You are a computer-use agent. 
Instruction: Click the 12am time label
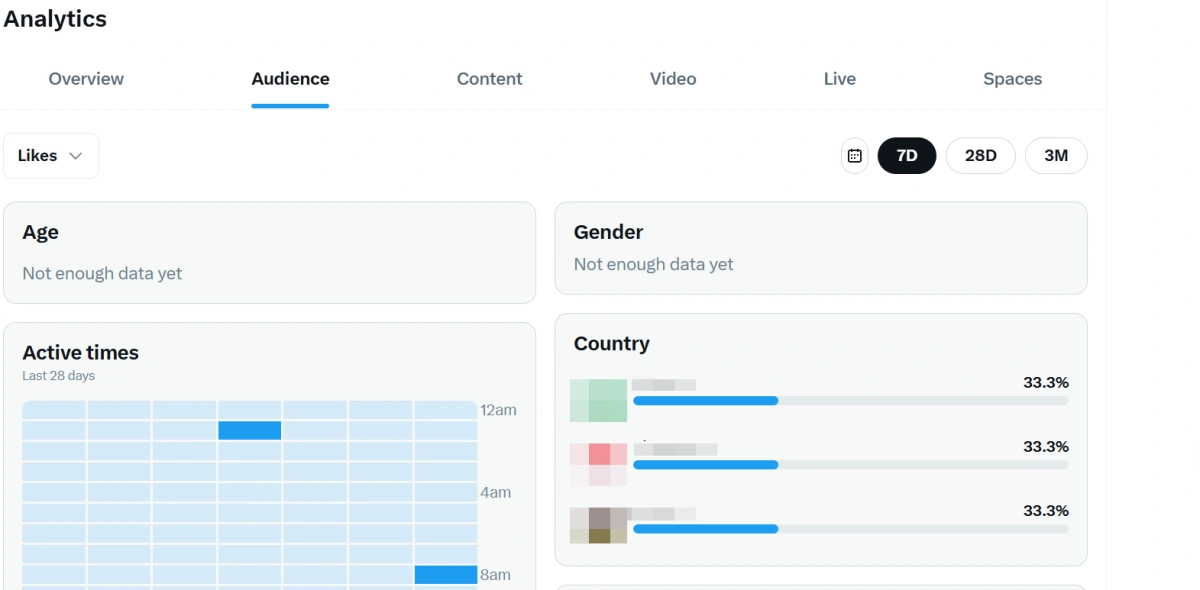tap(498, 410)
